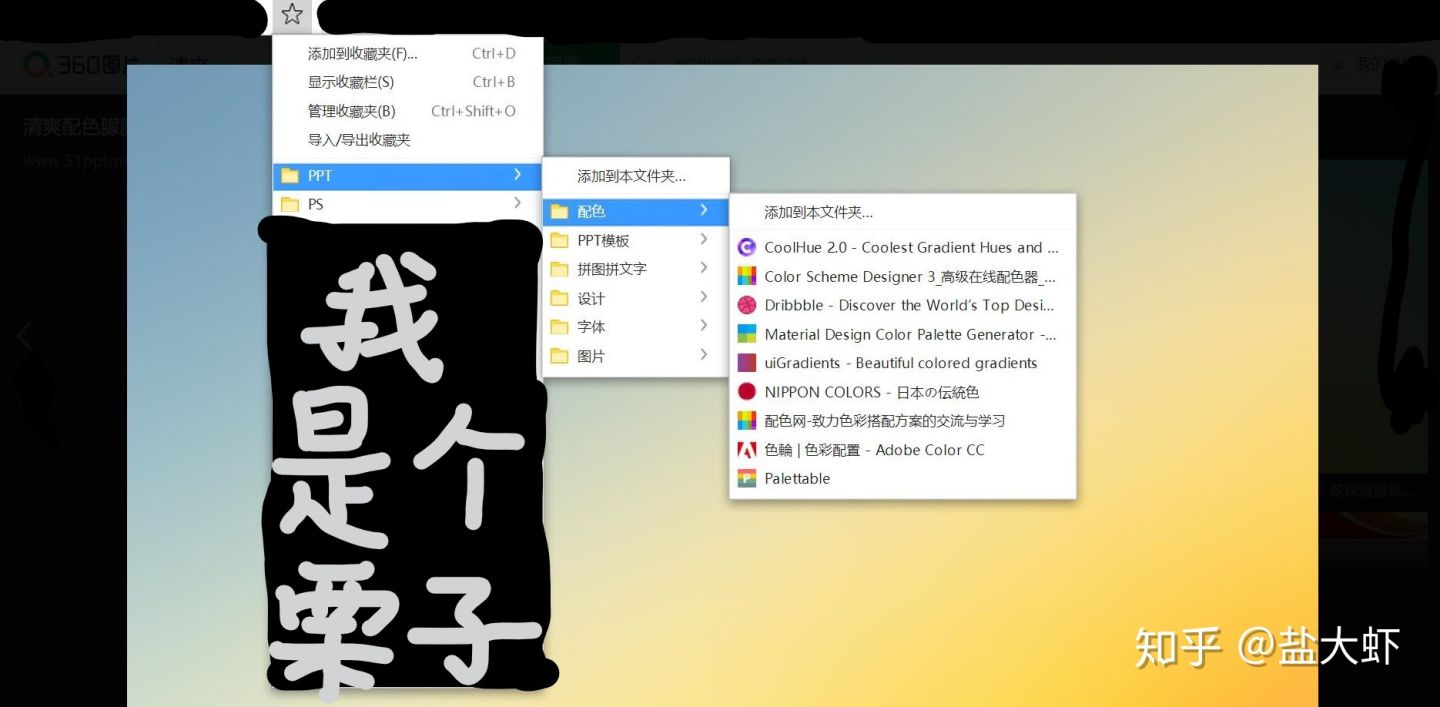Expand the PS bookmarks submenu arrow

click(519, 203)
